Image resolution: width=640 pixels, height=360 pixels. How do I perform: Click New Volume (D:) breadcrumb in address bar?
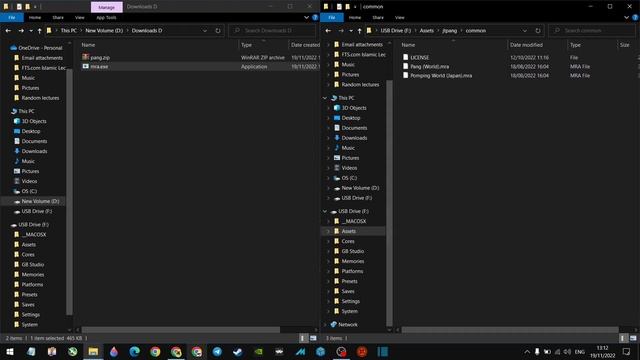tap(104, 31)
